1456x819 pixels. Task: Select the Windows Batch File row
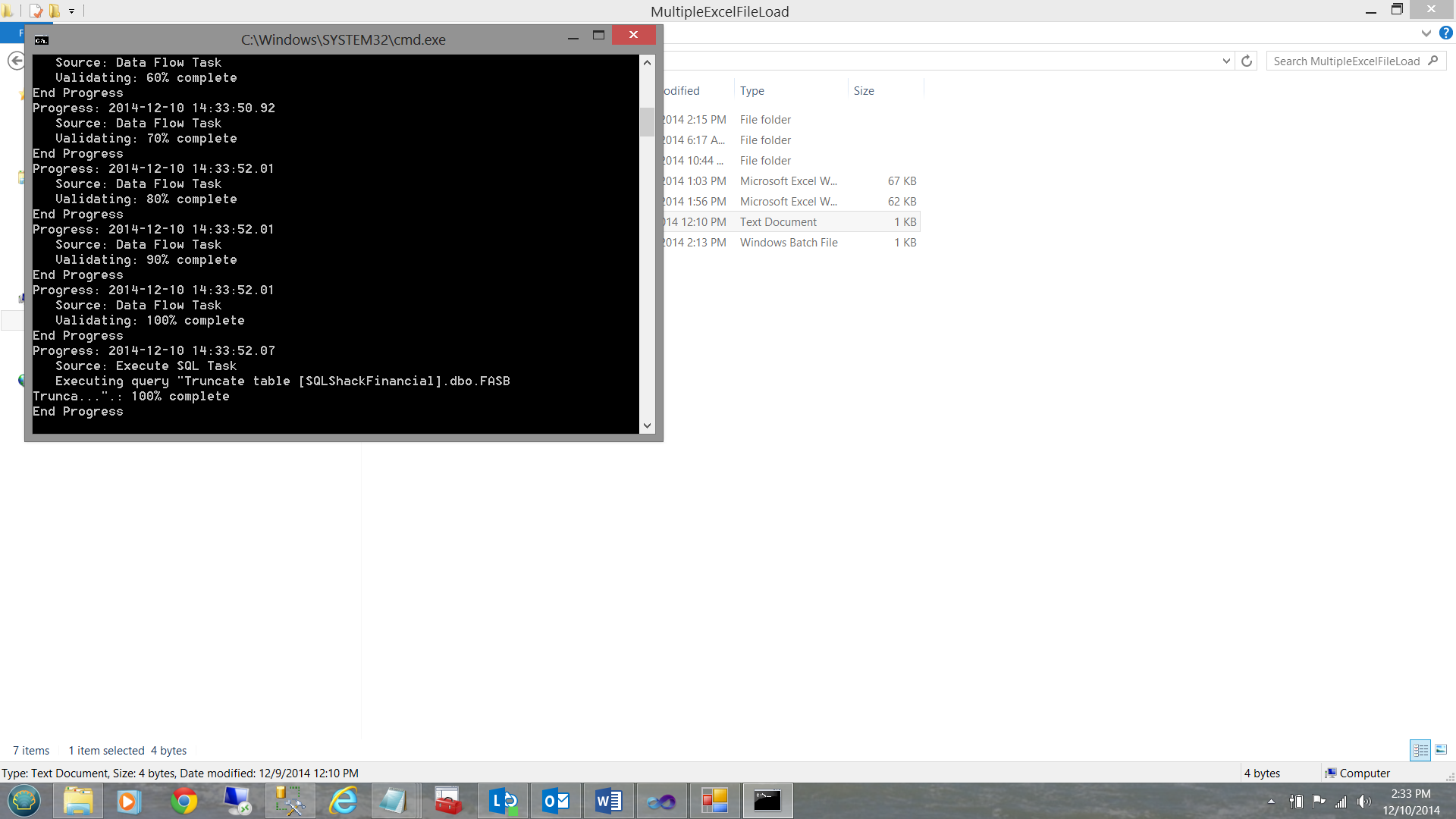[x=789, y=243]
